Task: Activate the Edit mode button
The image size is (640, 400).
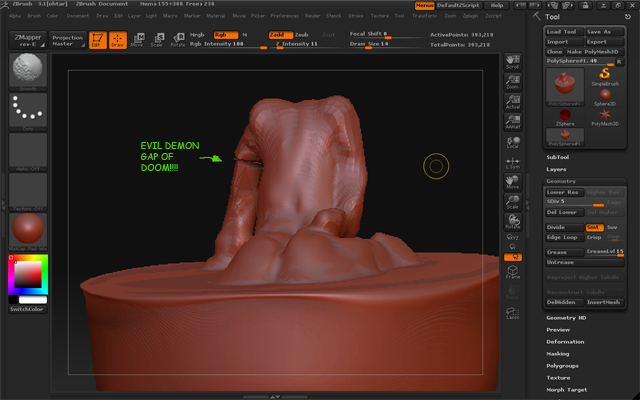Action: point(98,40)
